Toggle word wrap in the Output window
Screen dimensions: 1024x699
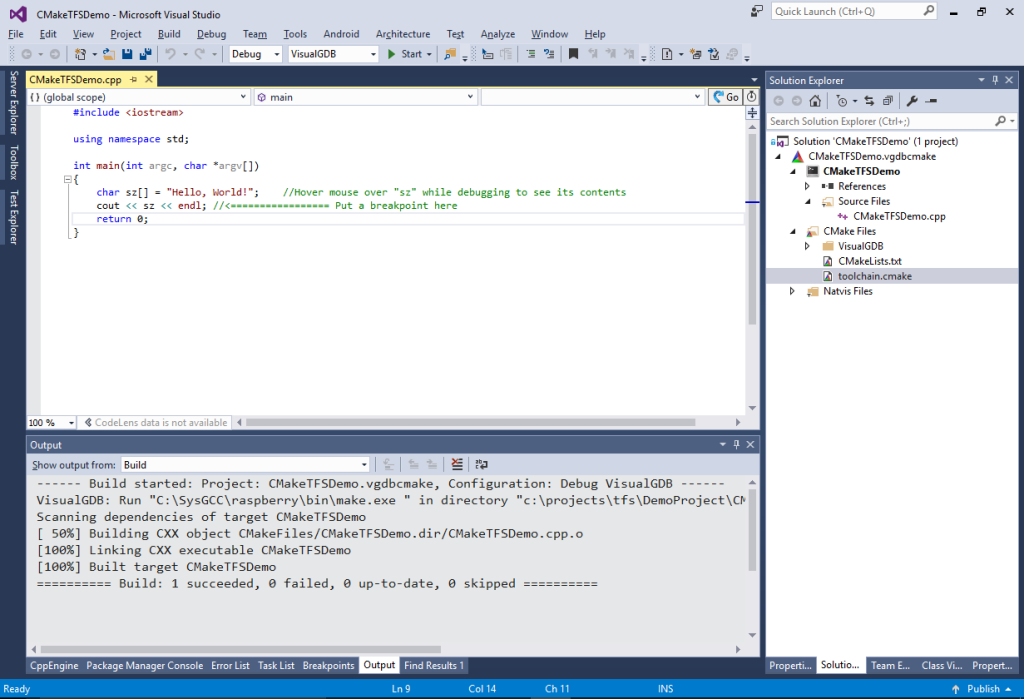(481, 463)
